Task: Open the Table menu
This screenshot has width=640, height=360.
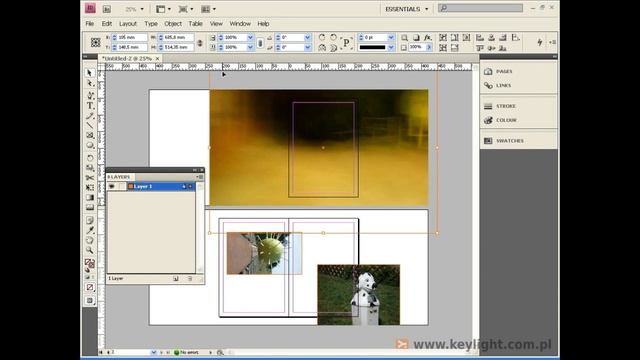Action: pyautogui.click(x=196, y=24)
